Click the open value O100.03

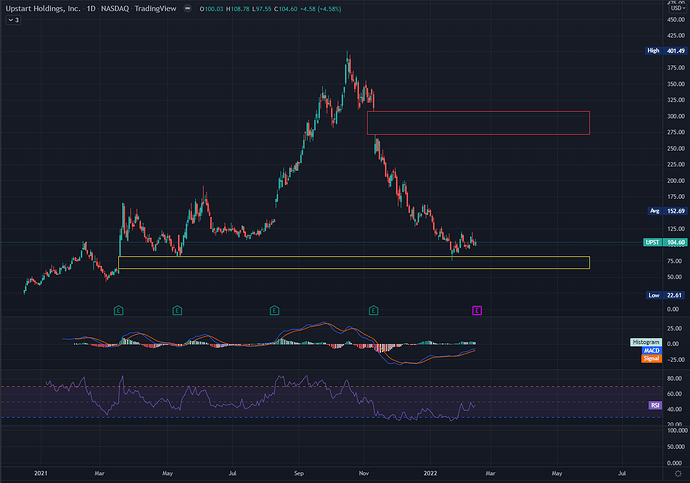(212, 9)
